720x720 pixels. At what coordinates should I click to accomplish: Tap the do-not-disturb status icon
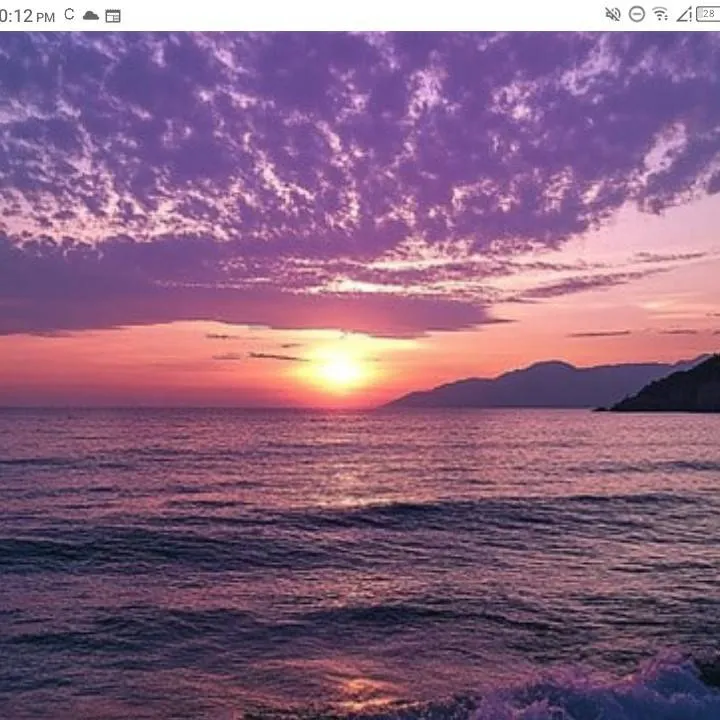(x=636, y=14)
